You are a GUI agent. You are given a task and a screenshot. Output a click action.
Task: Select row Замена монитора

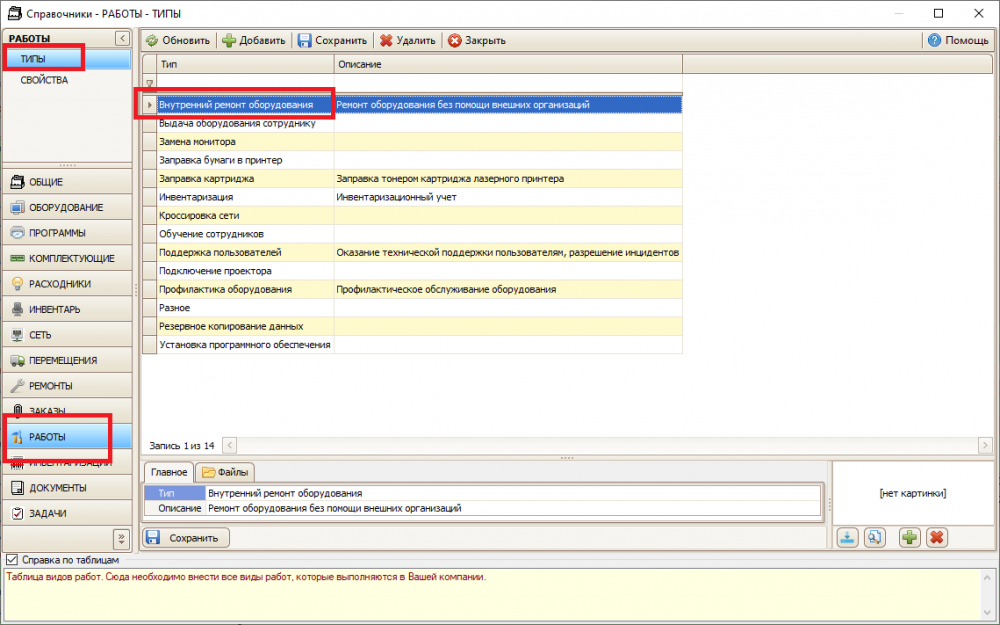click(412, 142)
